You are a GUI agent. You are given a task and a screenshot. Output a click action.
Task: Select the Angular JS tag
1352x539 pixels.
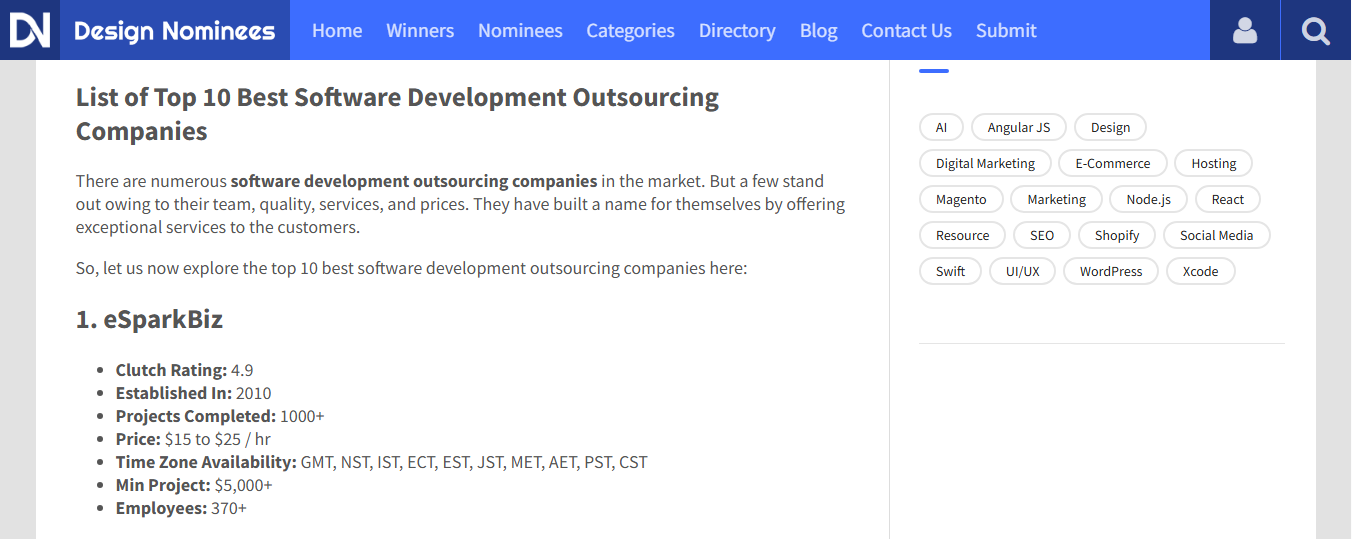(x=1019, y=127)
